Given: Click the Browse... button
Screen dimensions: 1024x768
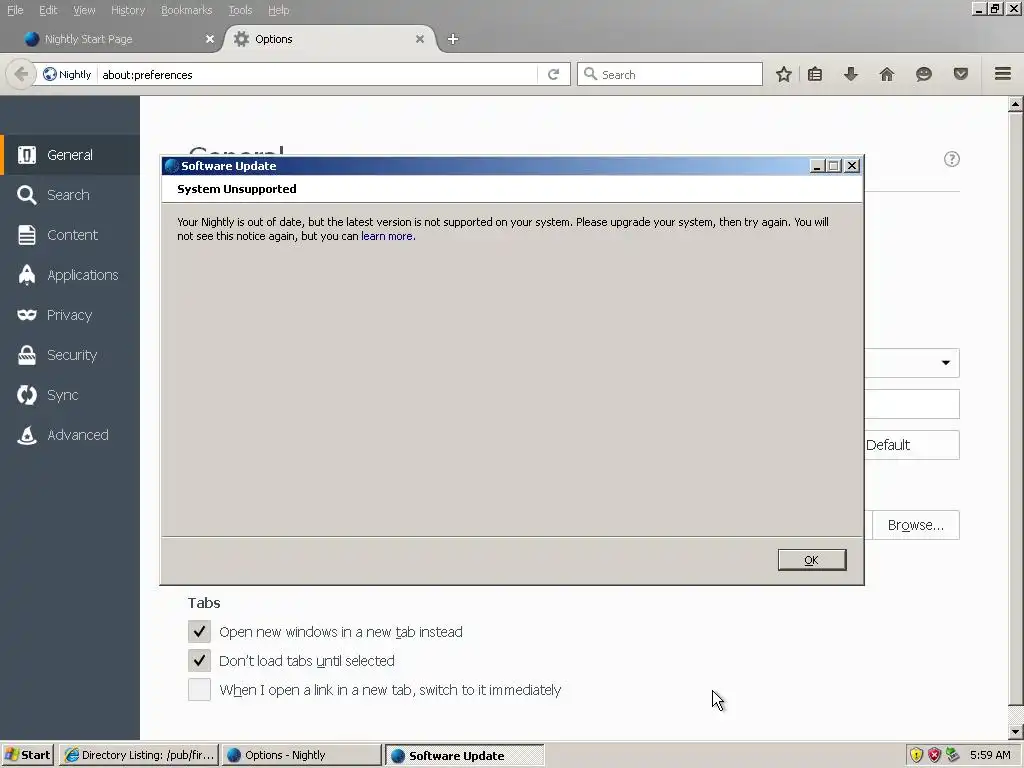Looking at the screenshot, I should [x=916, y=525].
